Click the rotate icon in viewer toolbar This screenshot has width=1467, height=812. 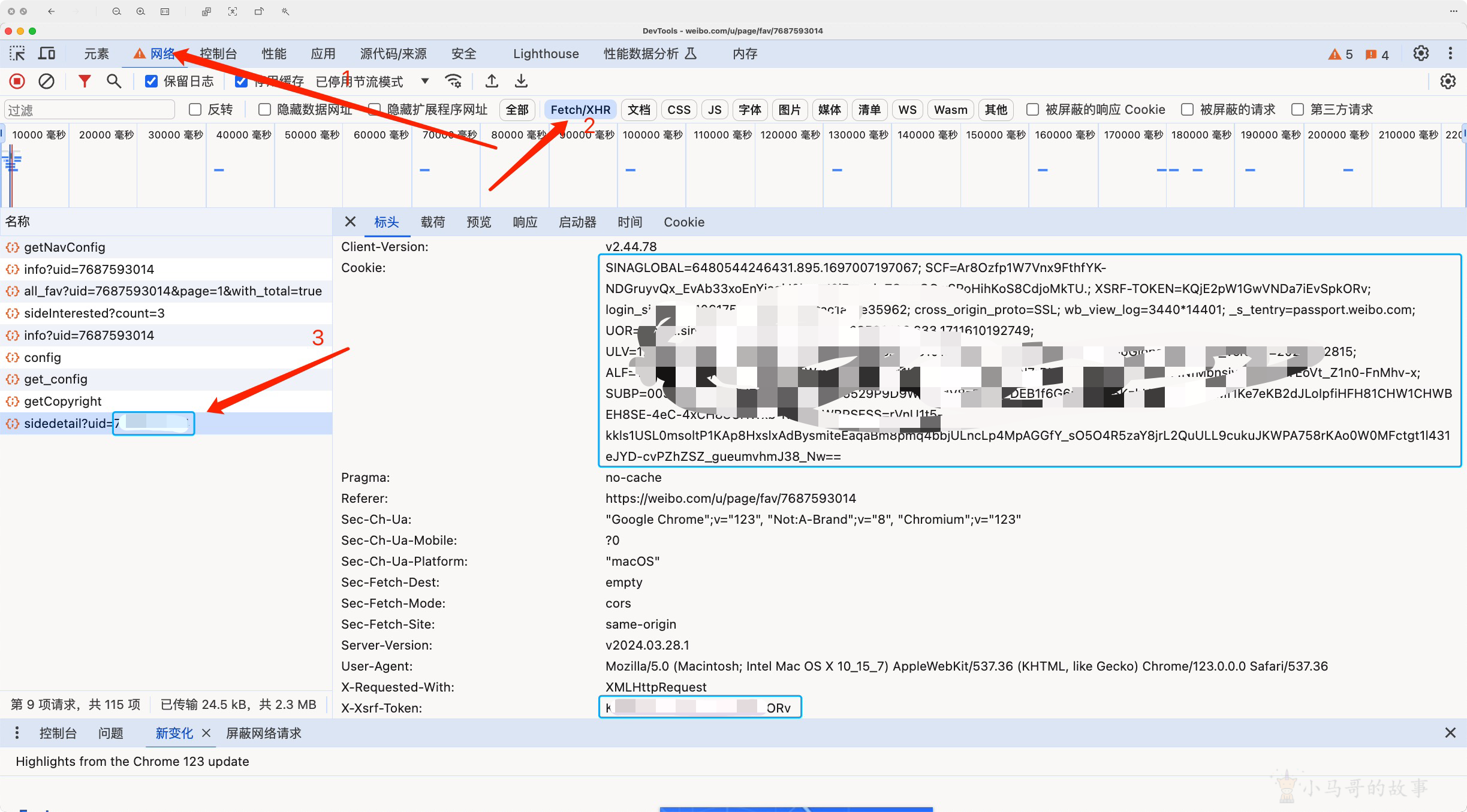259,11
